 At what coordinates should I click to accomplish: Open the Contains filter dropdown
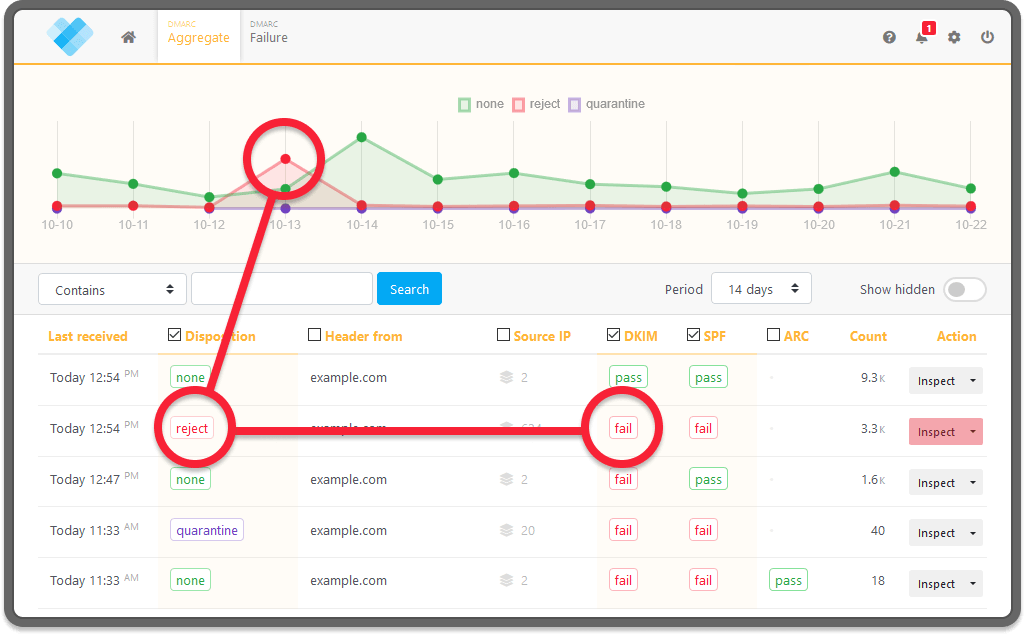click(112, 289)
